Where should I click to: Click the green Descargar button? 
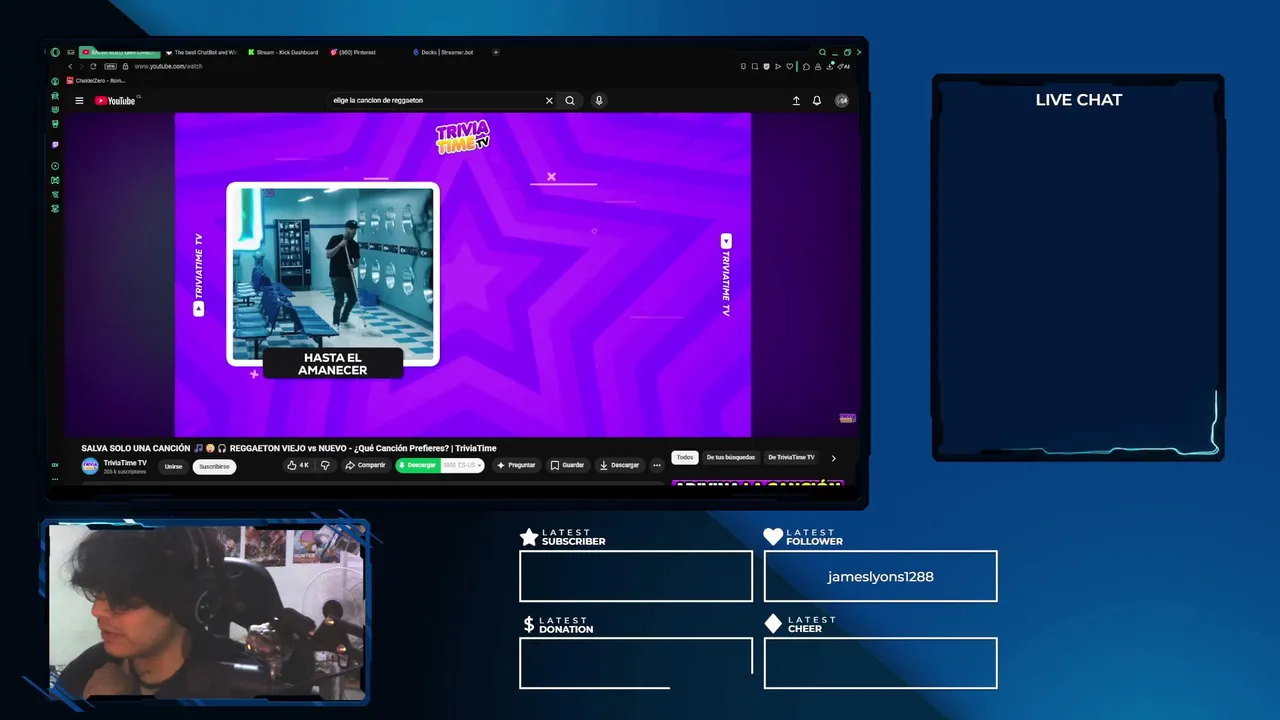point(417,465)
